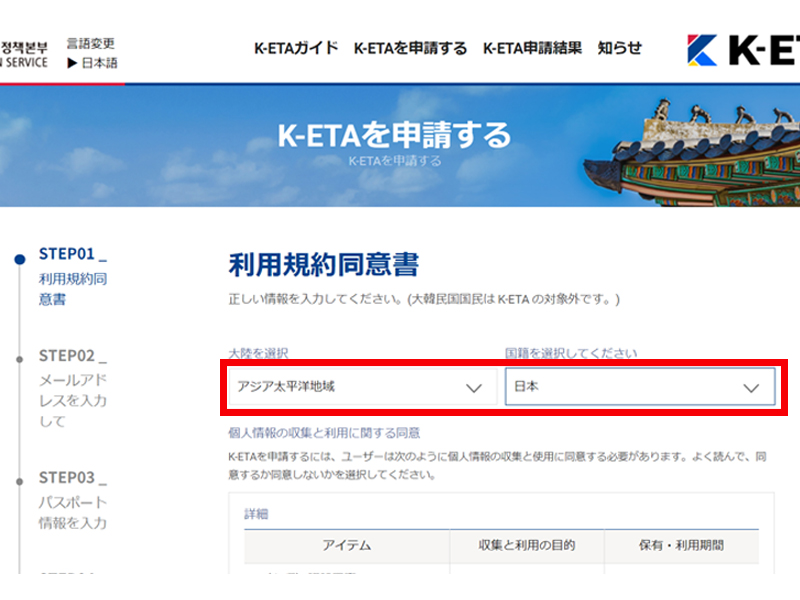800x600 pixels.
Task: Select the STEP02 メールアドレスを入力して step
Action: [73, 388]
